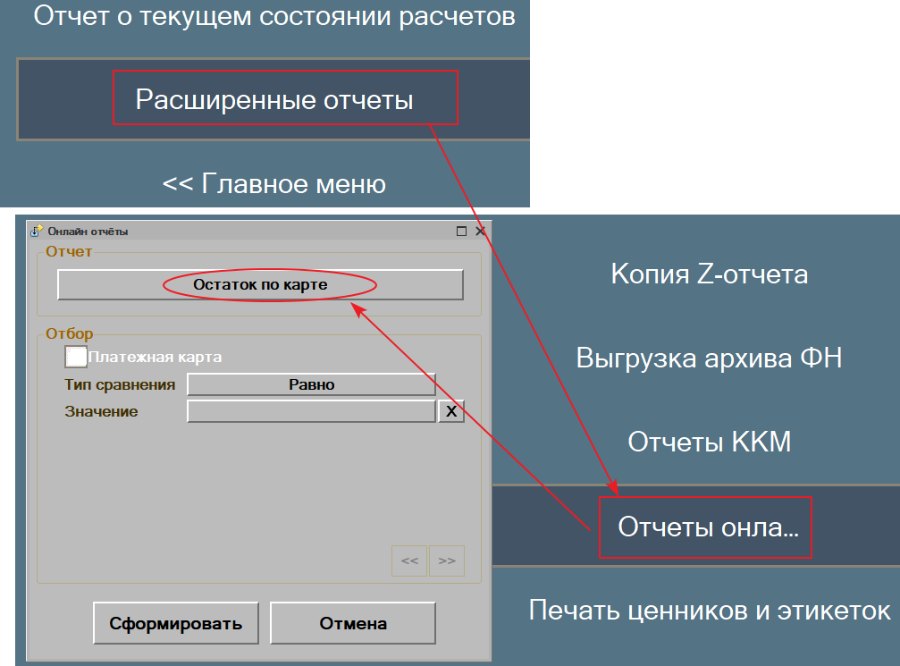Click the Онлайн отчёты title bar icon
The height and width of the screenshot is (666, 900).
click(36, 231)
